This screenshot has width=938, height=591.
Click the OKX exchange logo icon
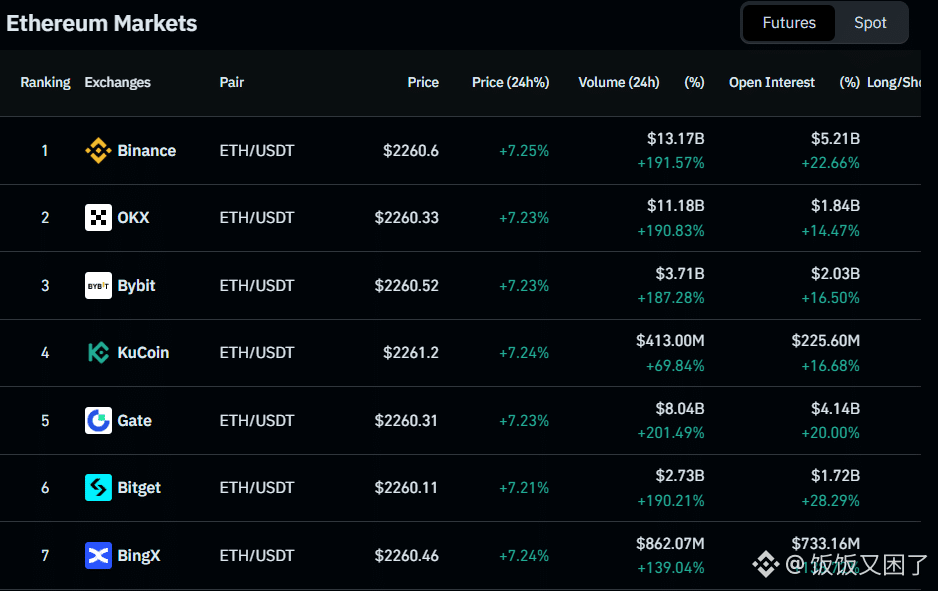click(98, 218)
